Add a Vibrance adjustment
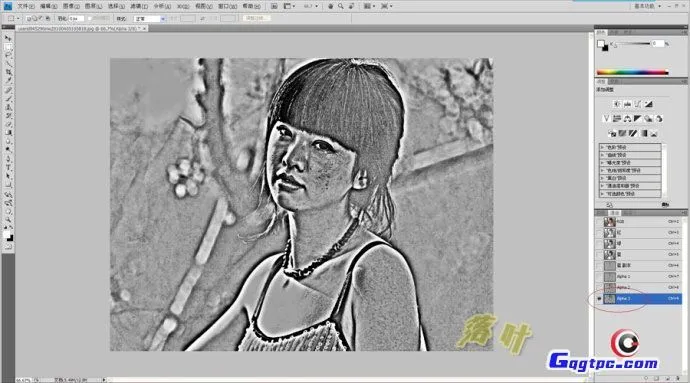Viewport: 690px width, 383px height. coord(606,118)
